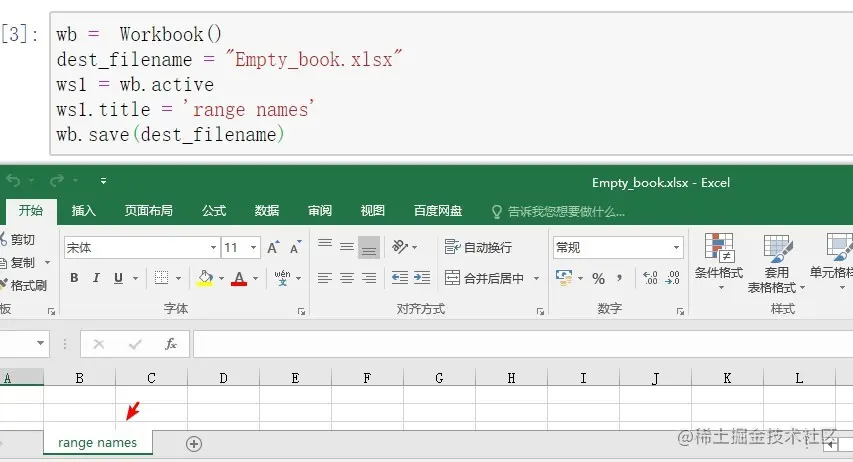Toggle italic formatting

pyautogui.click(x=96, y=278)
